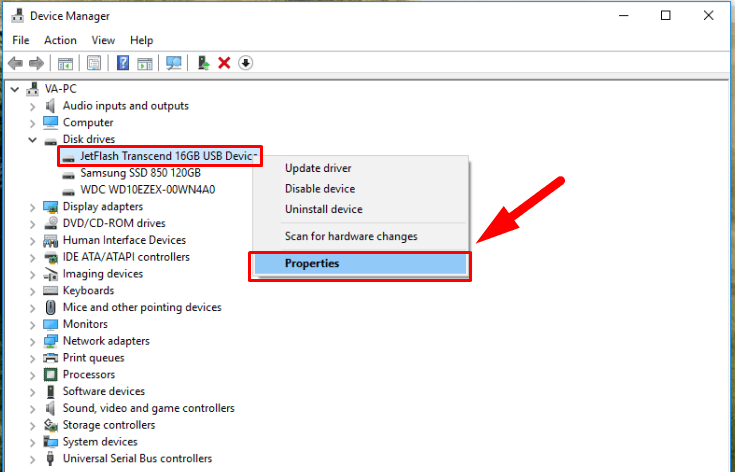Expand the IDE ATA/ATAPI controllers category

(32, 258)
